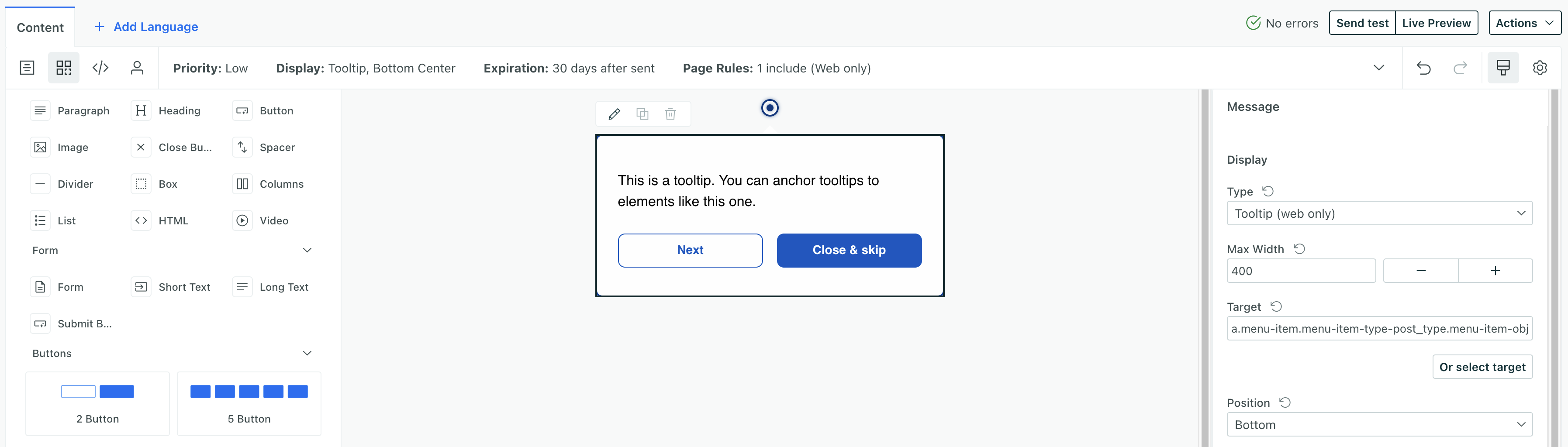Screen dimensions: 1568x447
Task: Select the Video content block
Action: tap(265, 220)
